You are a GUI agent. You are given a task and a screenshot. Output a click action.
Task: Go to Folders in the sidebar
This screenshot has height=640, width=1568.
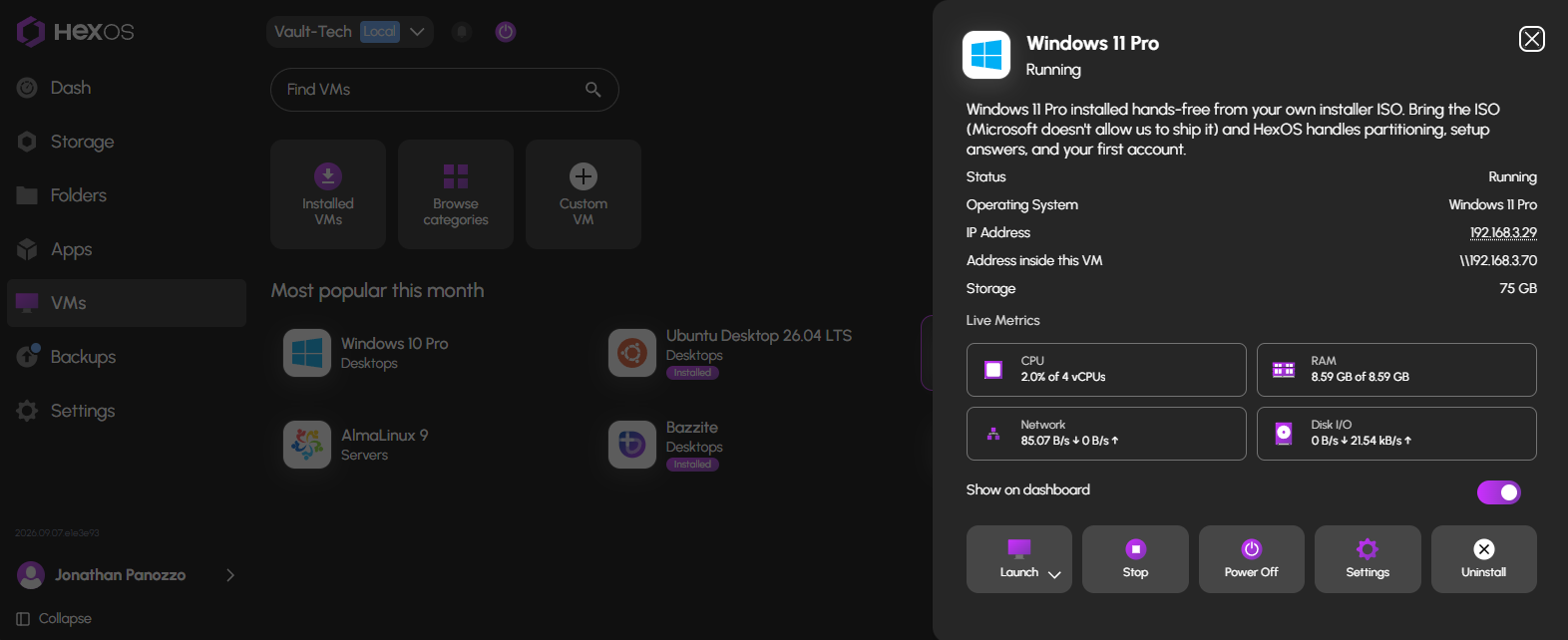coord(127,195)
